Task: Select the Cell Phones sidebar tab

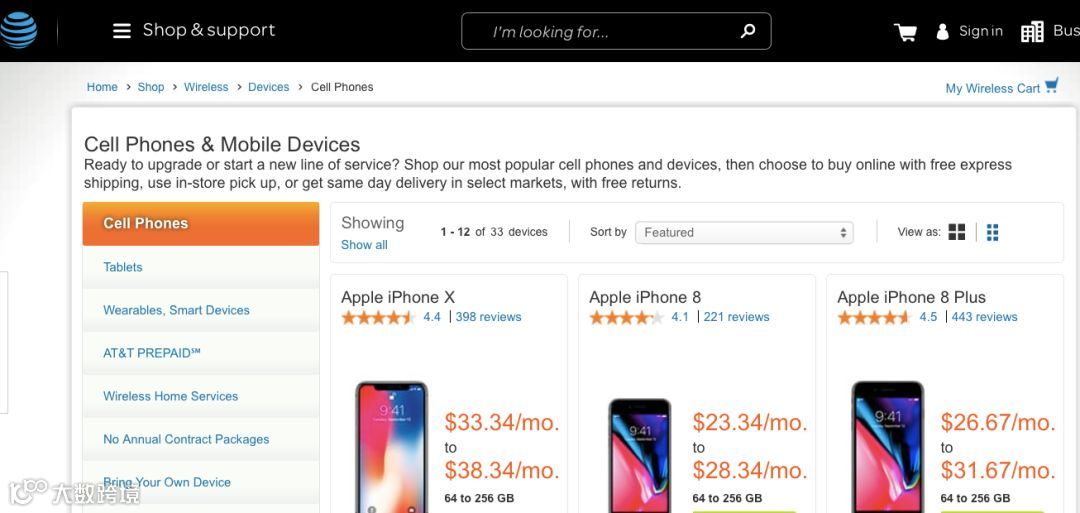Action: 200,223
